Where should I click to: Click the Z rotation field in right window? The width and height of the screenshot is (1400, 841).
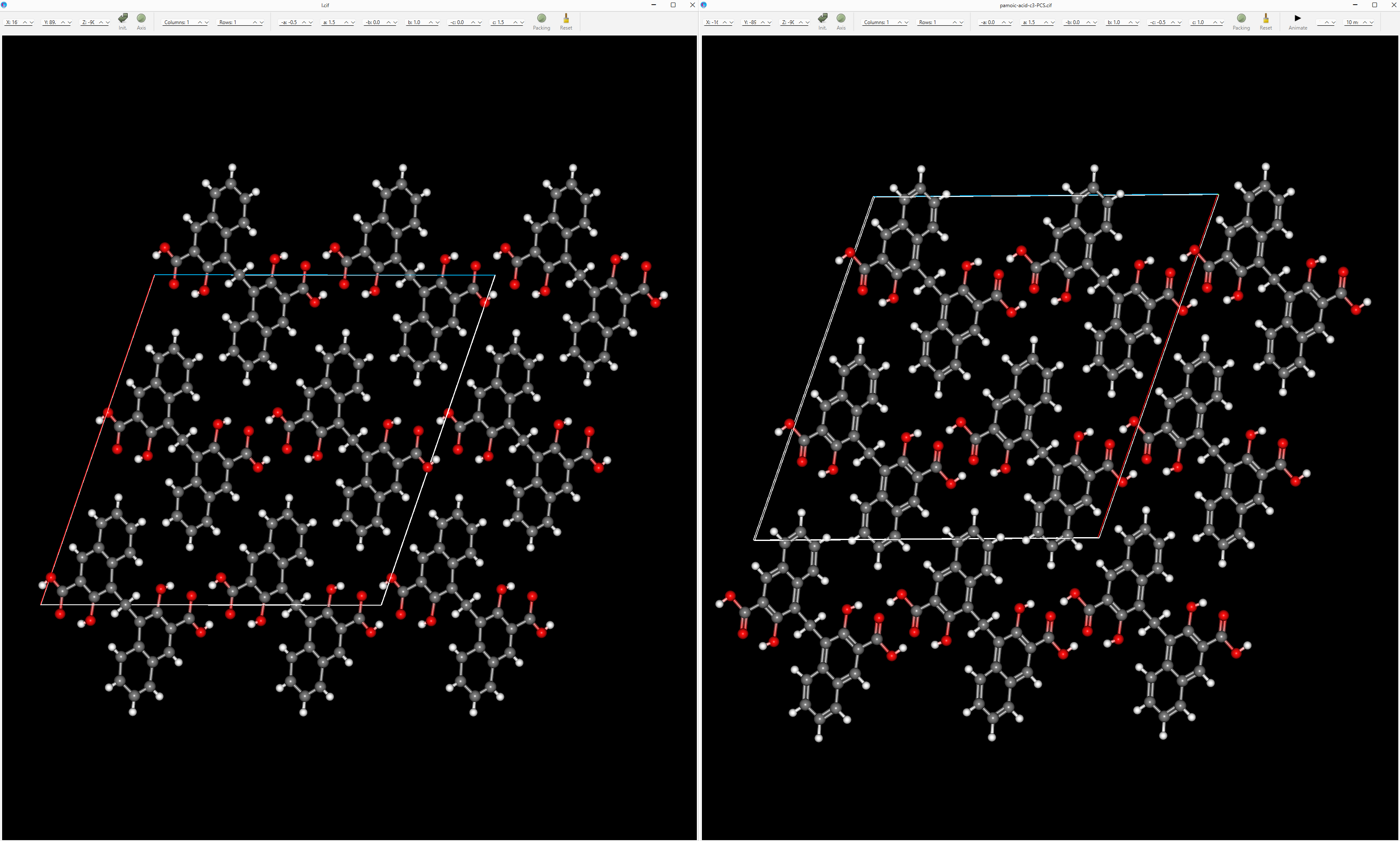pyautogui.click(x=788, y=23)
